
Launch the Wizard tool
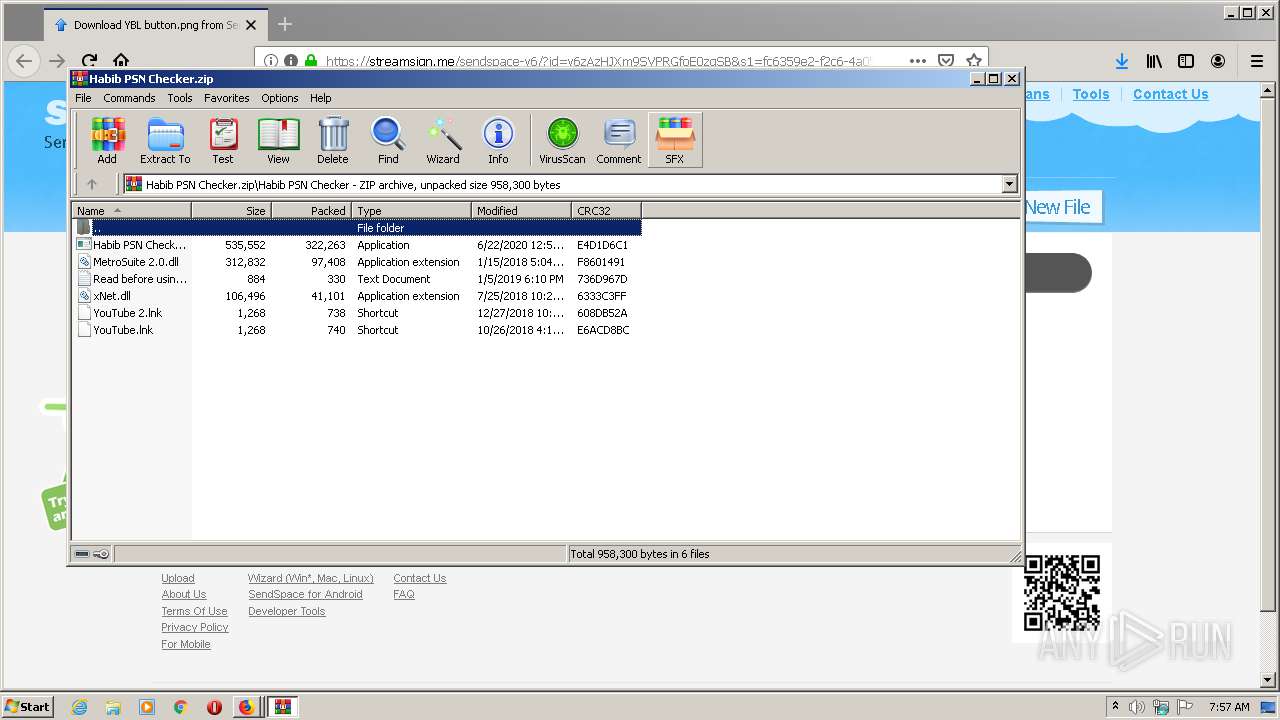tap(443, 140)
